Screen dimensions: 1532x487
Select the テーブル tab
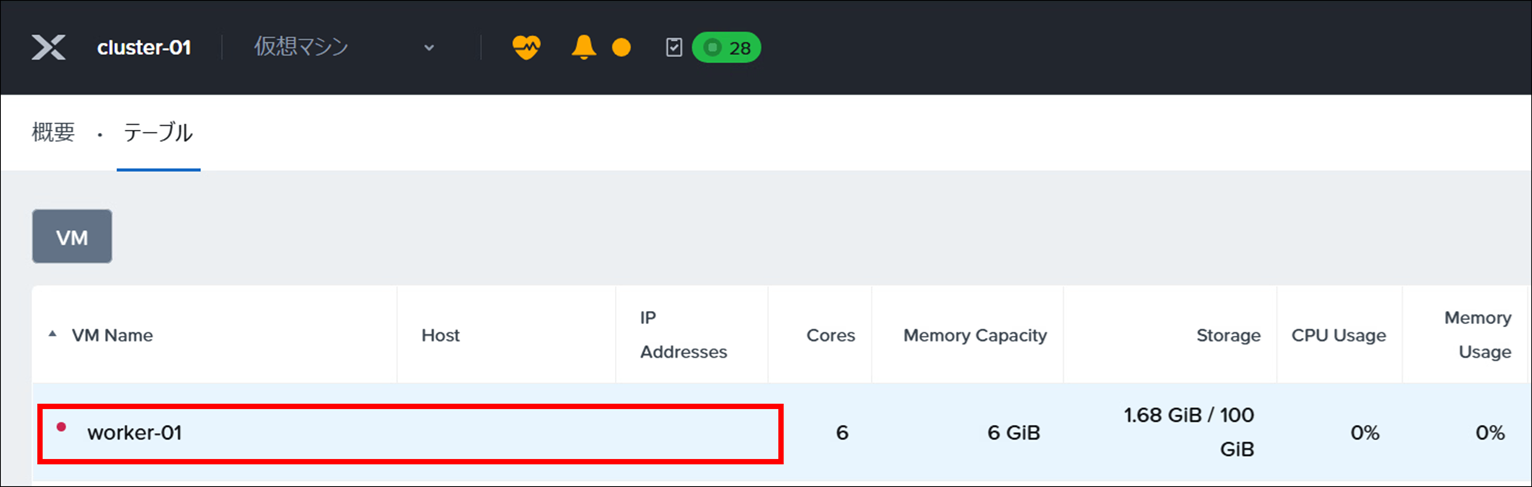coord(158,133)
